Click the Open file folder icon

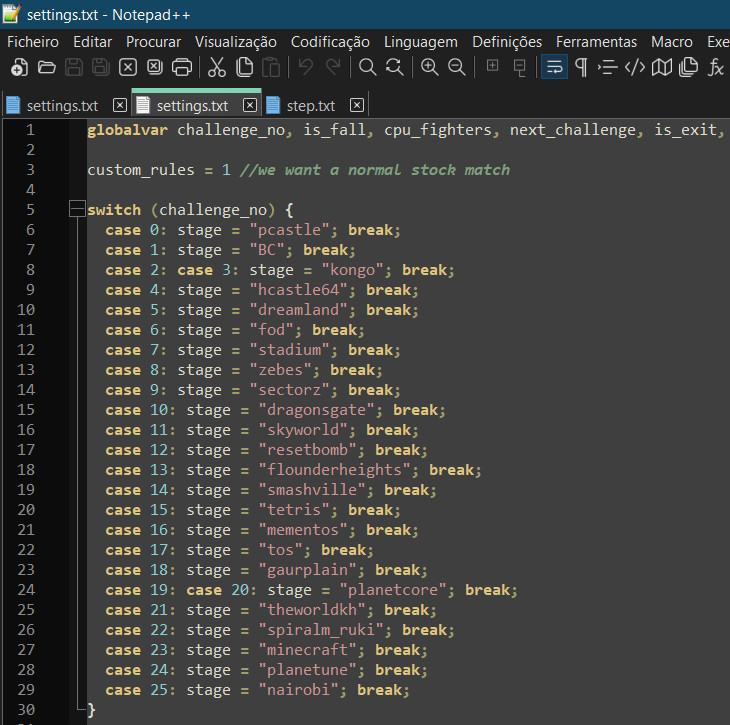point(46,68)
